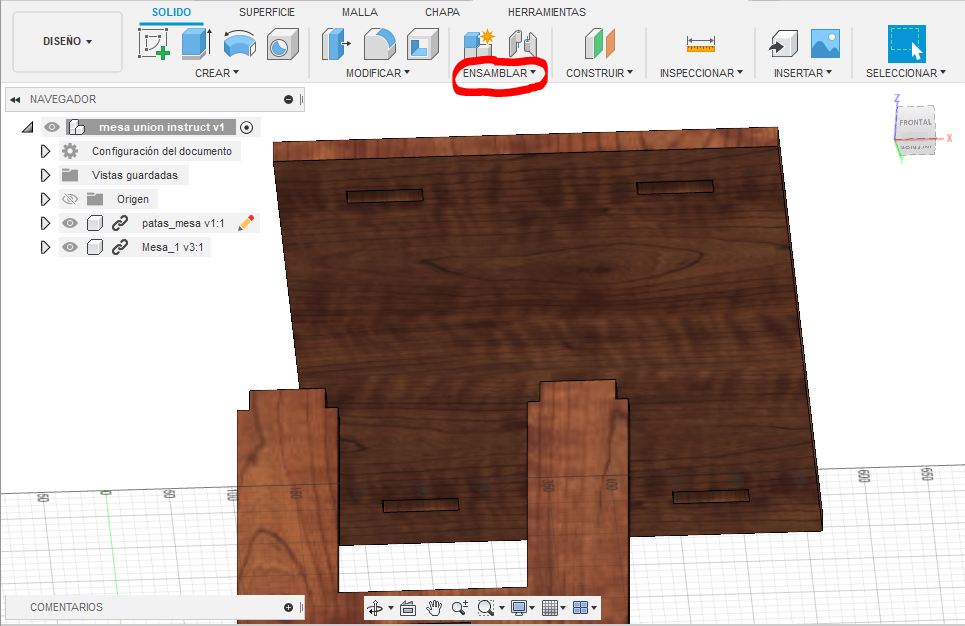Open the ENSAMBLAR dropdown menu
The image size is (965, 626).
pyautogui.click(x=499, y=73)
